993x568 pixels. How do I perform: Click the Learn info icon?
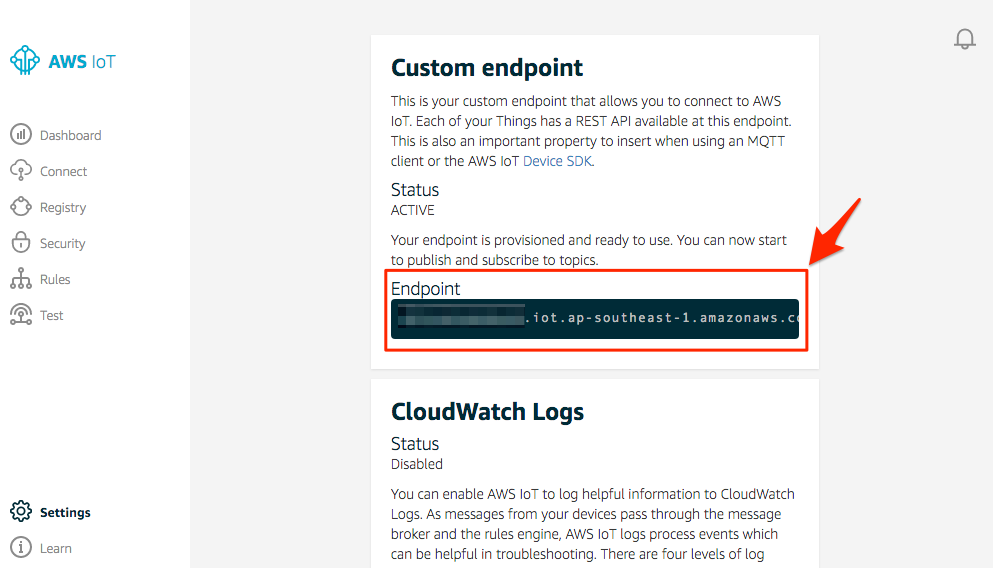coord(21,547)
